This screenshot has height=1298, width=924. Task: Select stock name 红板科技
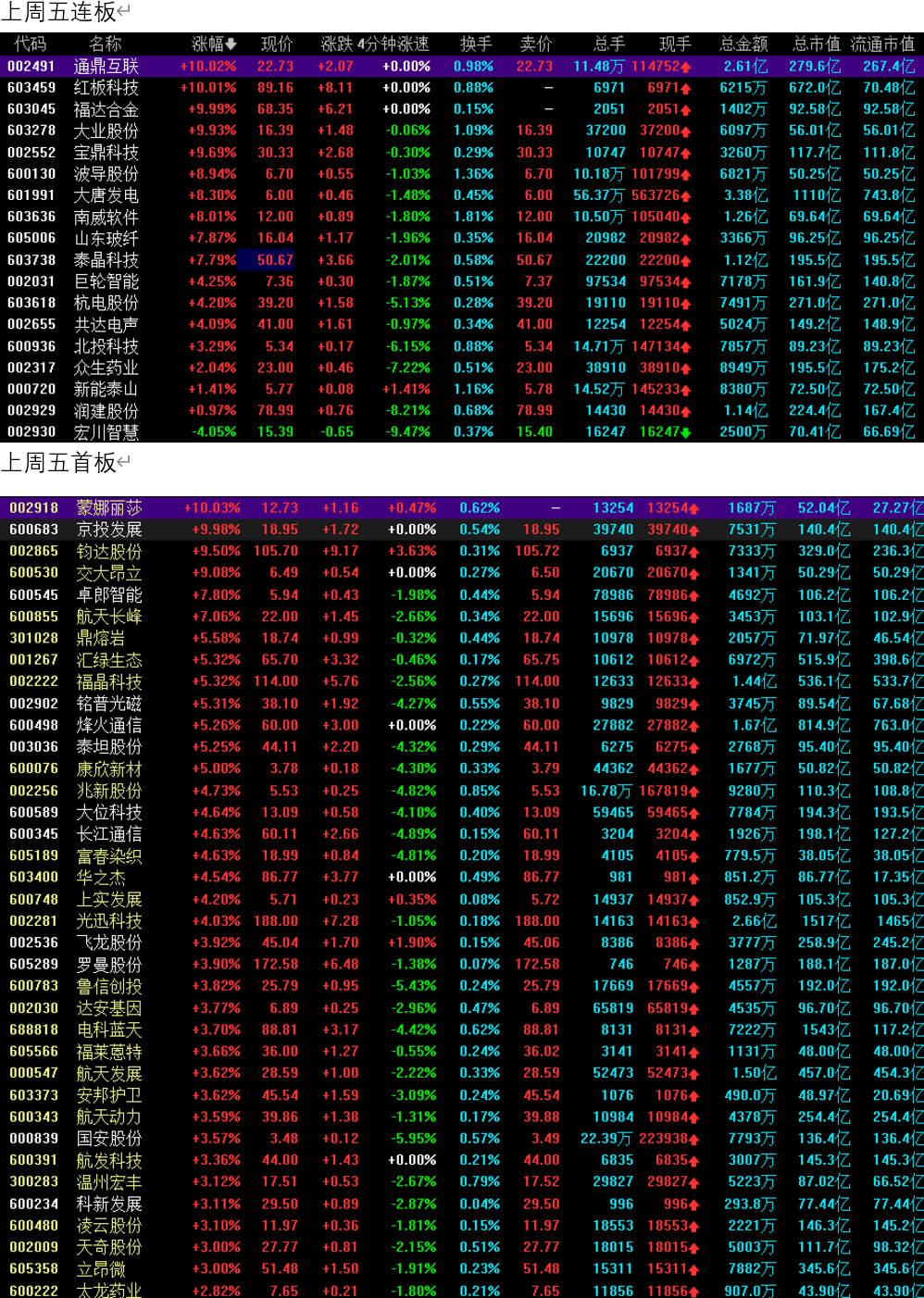pyautogui.click(x=106, y=88)
